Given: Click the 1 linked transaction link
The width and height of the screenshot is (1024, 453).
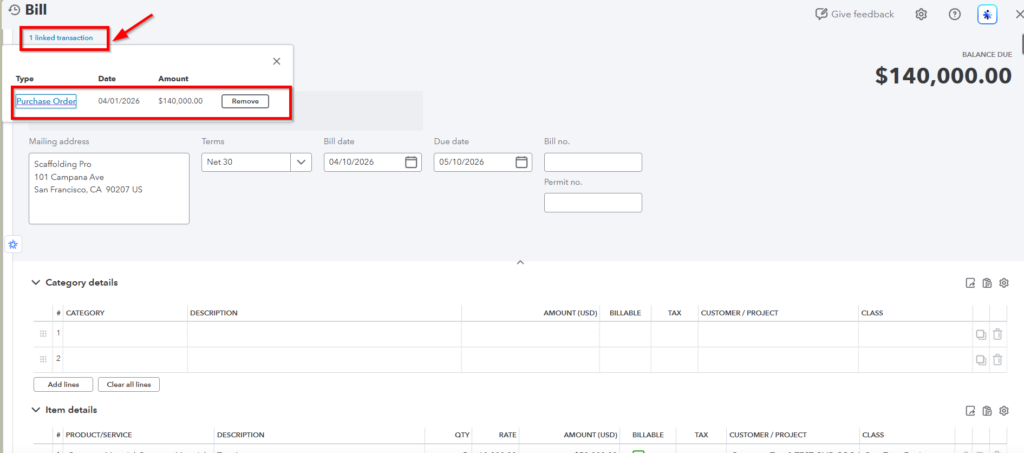Looking at the screenshot, I should [x=61, y=38].
